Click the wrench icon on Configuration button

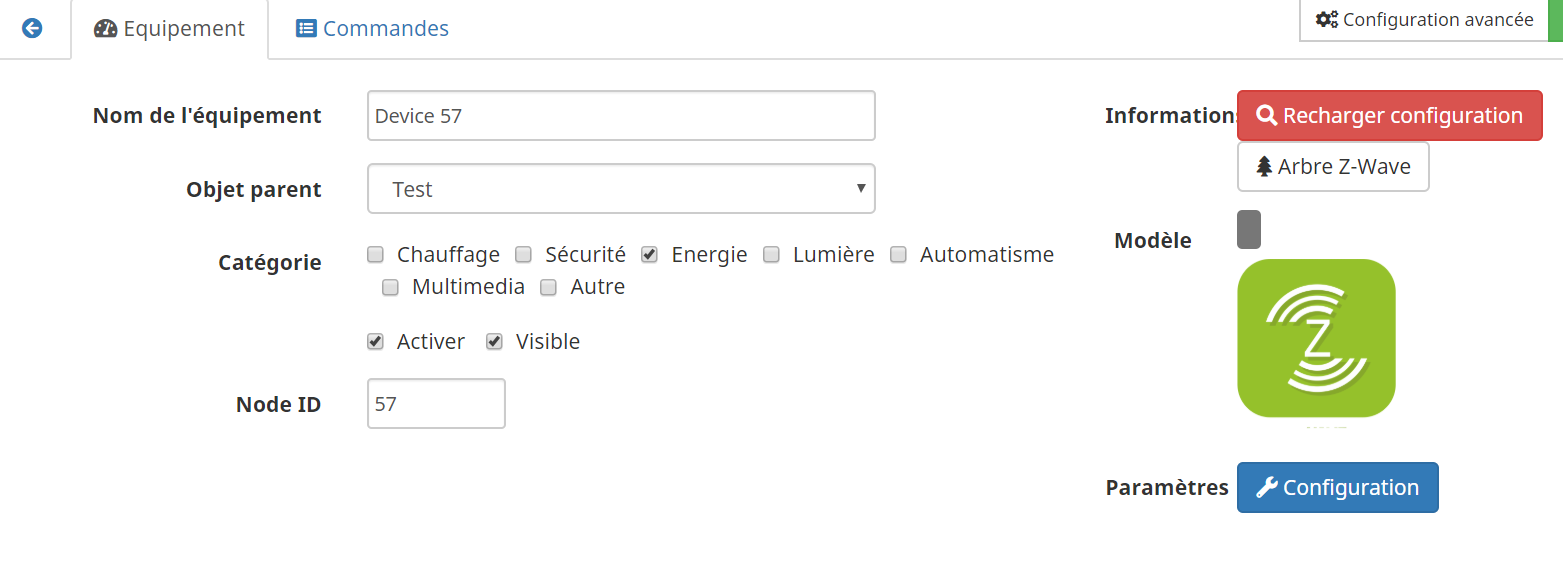[x=1267, y=488]
